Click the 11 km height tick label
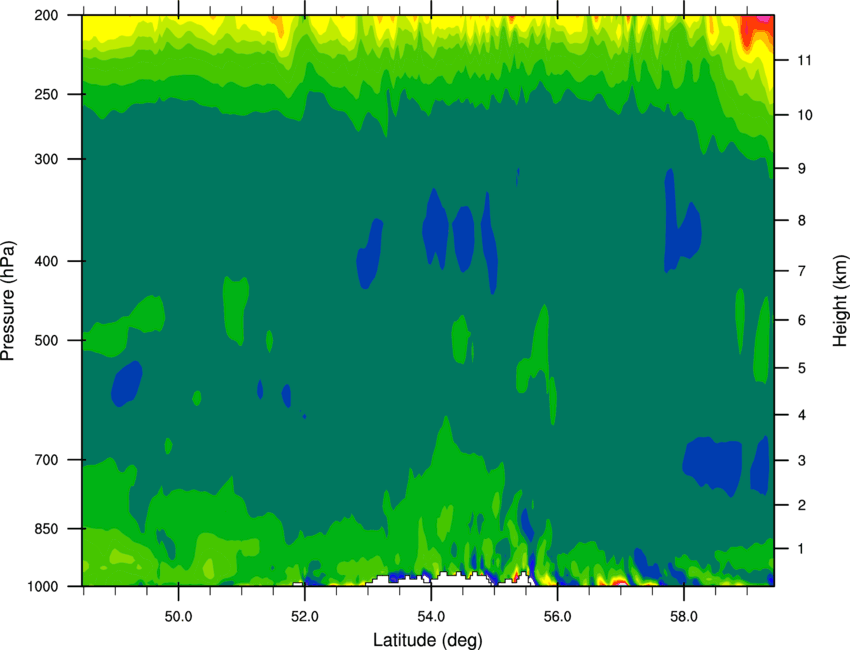This screenshot has height=650, width=850. click(x=804, y=60)
